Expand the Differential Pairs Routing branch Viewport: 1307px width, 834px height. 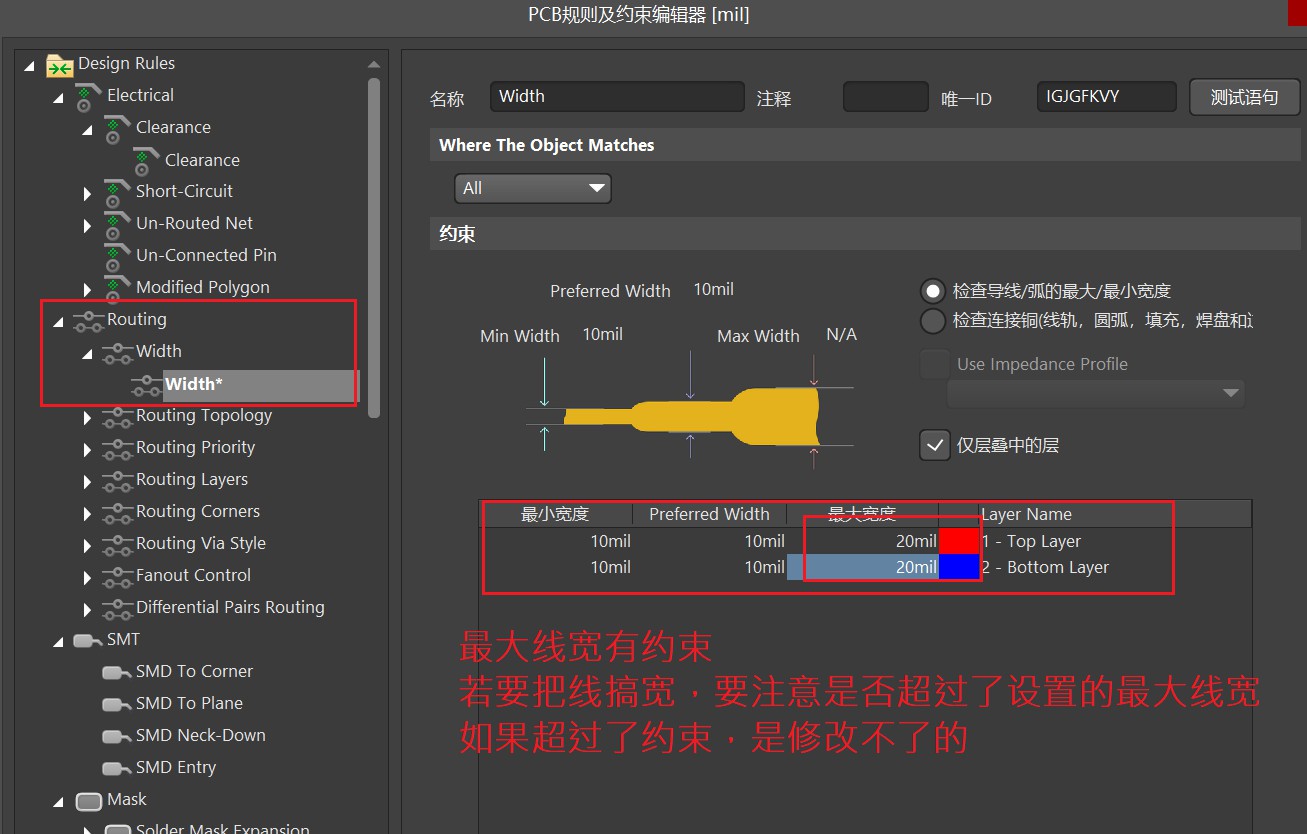click(x=87, y=607)
